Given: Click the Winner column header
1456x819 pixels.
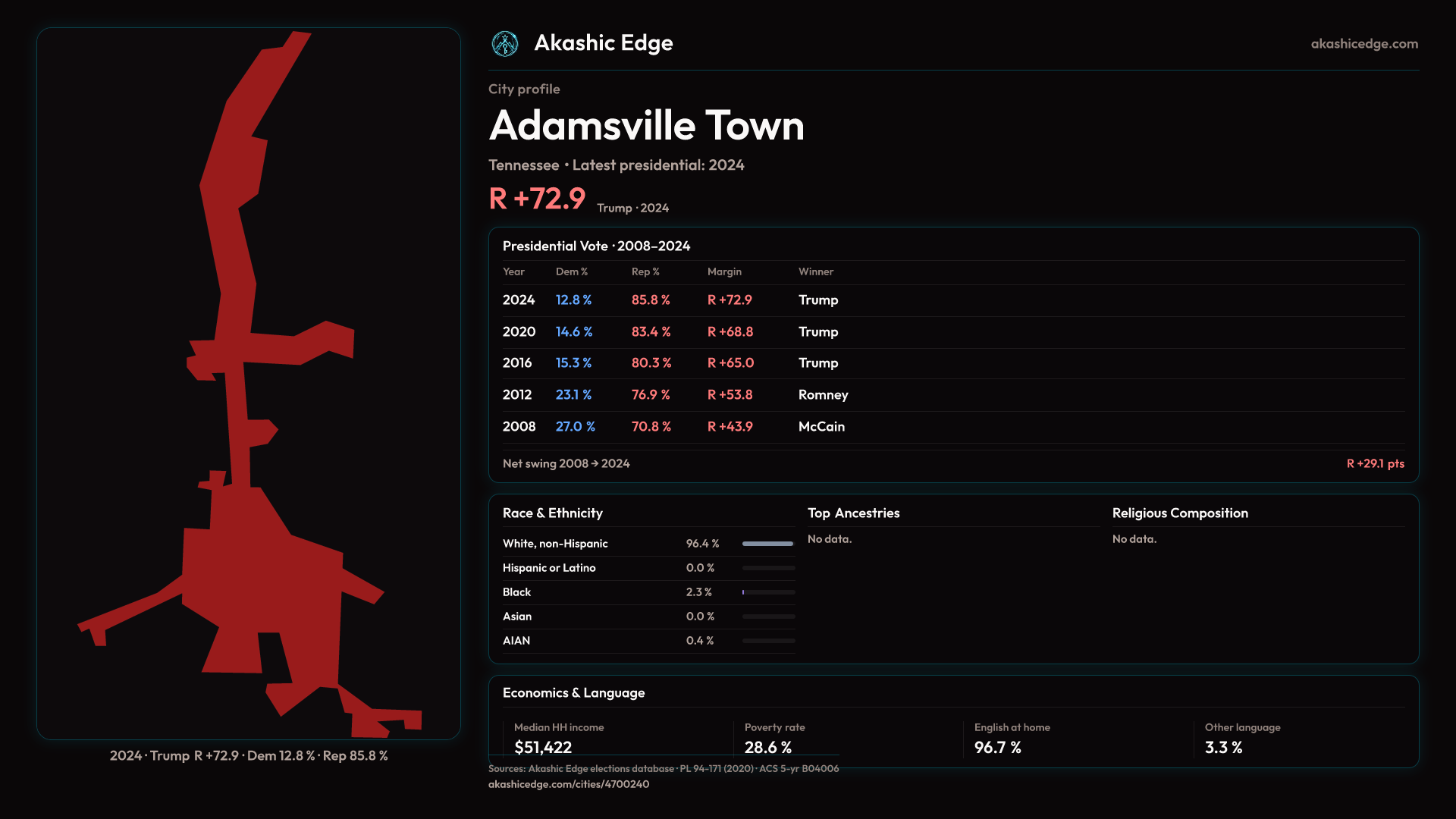Looking at the screenshot, I should pyautogui.click(x=815, y=271).
